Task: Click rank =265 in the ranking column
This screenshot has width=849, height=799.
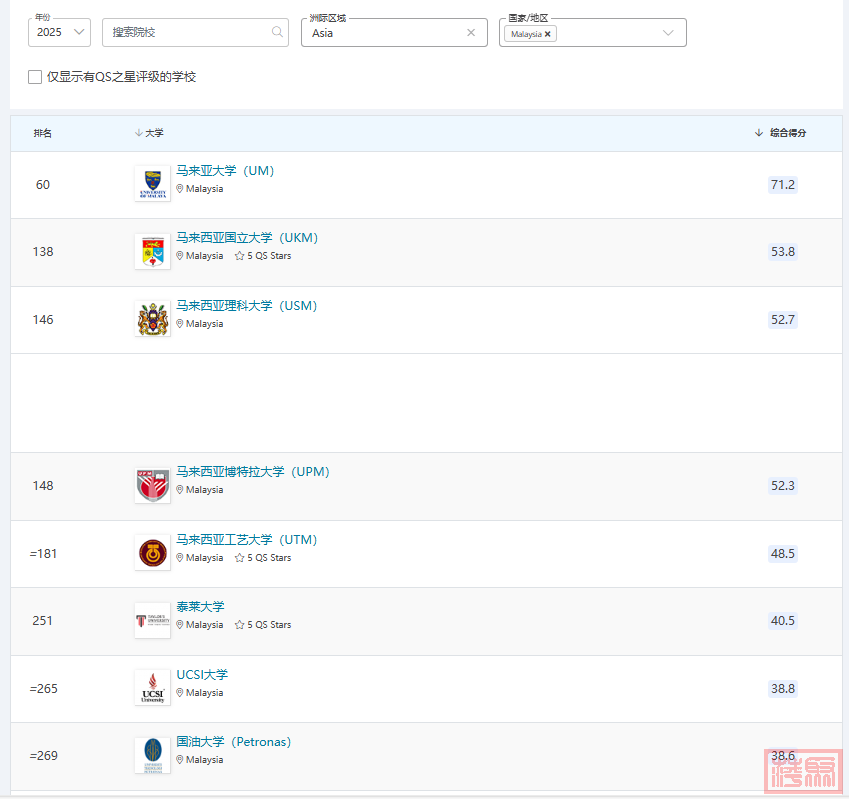Action: point(44,689)
